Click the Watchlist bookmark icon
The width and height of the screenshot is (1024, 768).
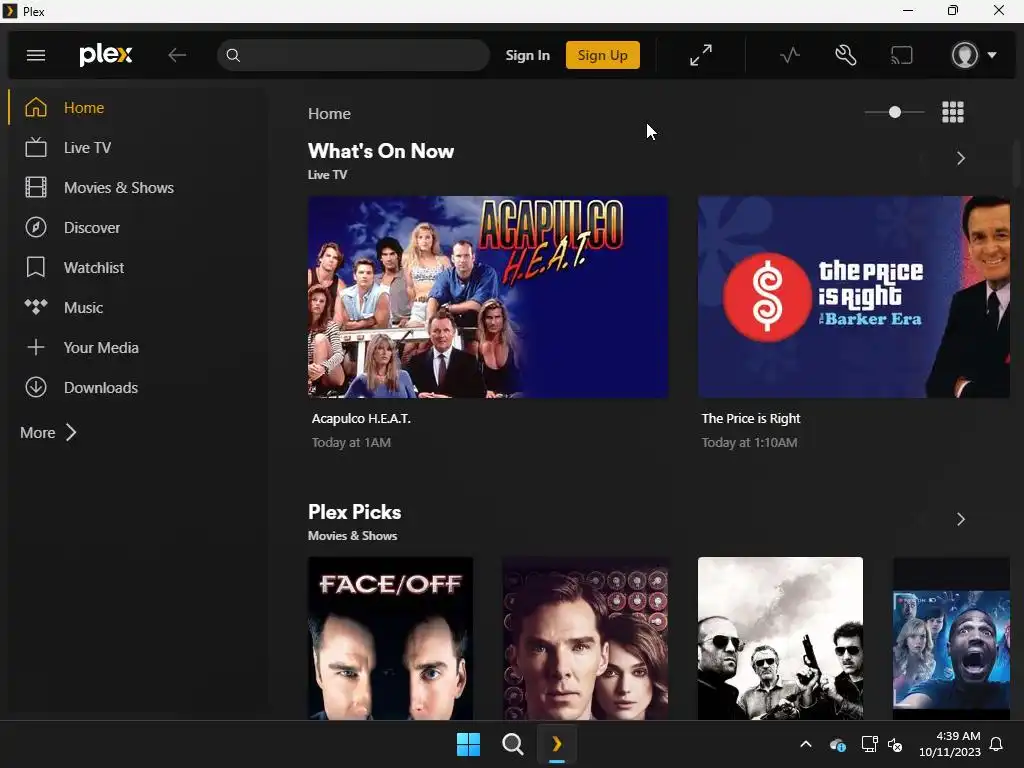[x=36, y=267]
